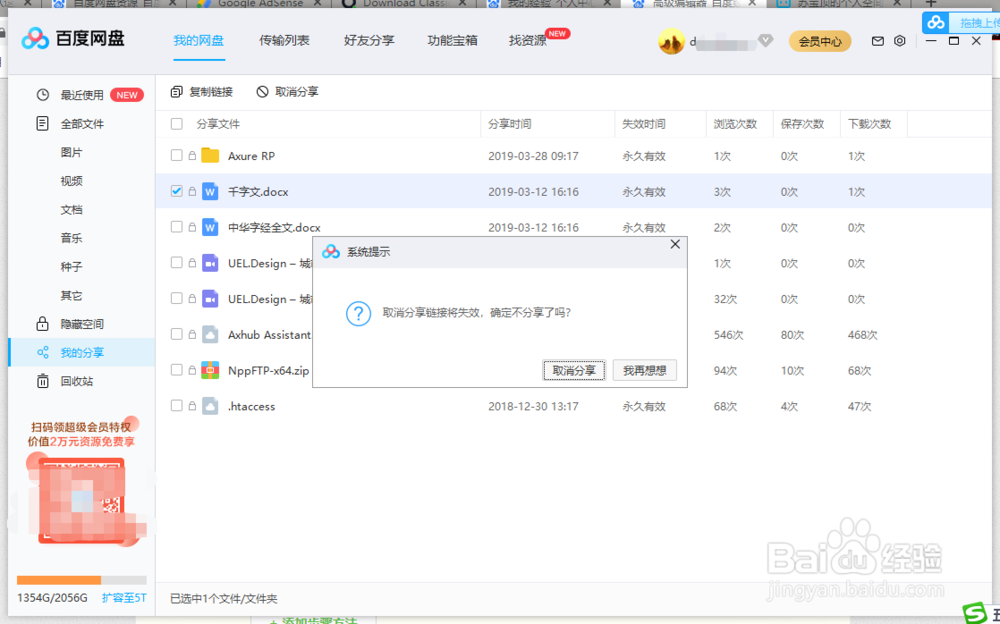Check the Axure RP row checkbox
Screen dimensions: 1000x624
tap(177, 155)
